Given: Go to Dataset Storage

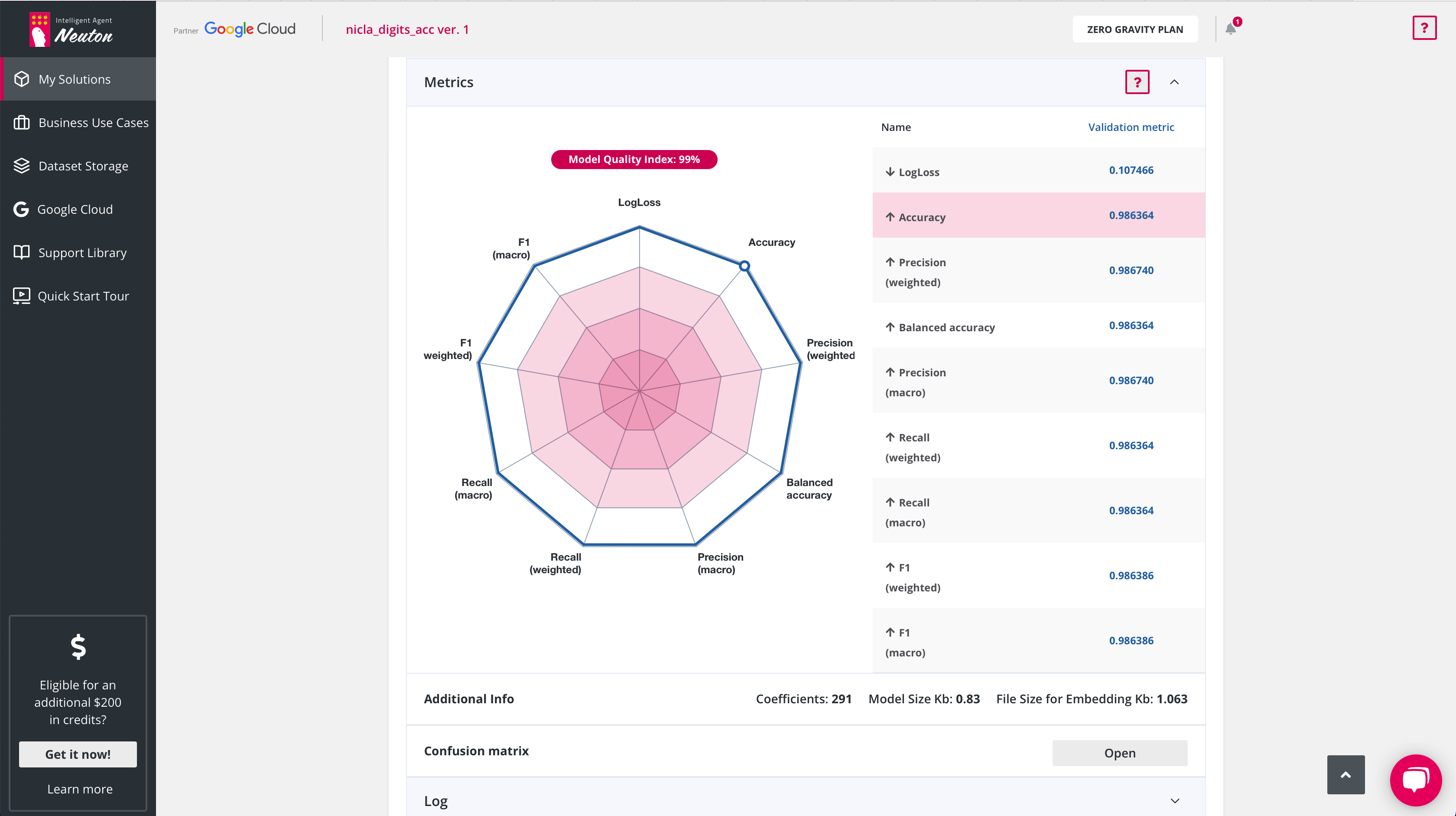Looking at the screenshot, I should tap(83, 166).
